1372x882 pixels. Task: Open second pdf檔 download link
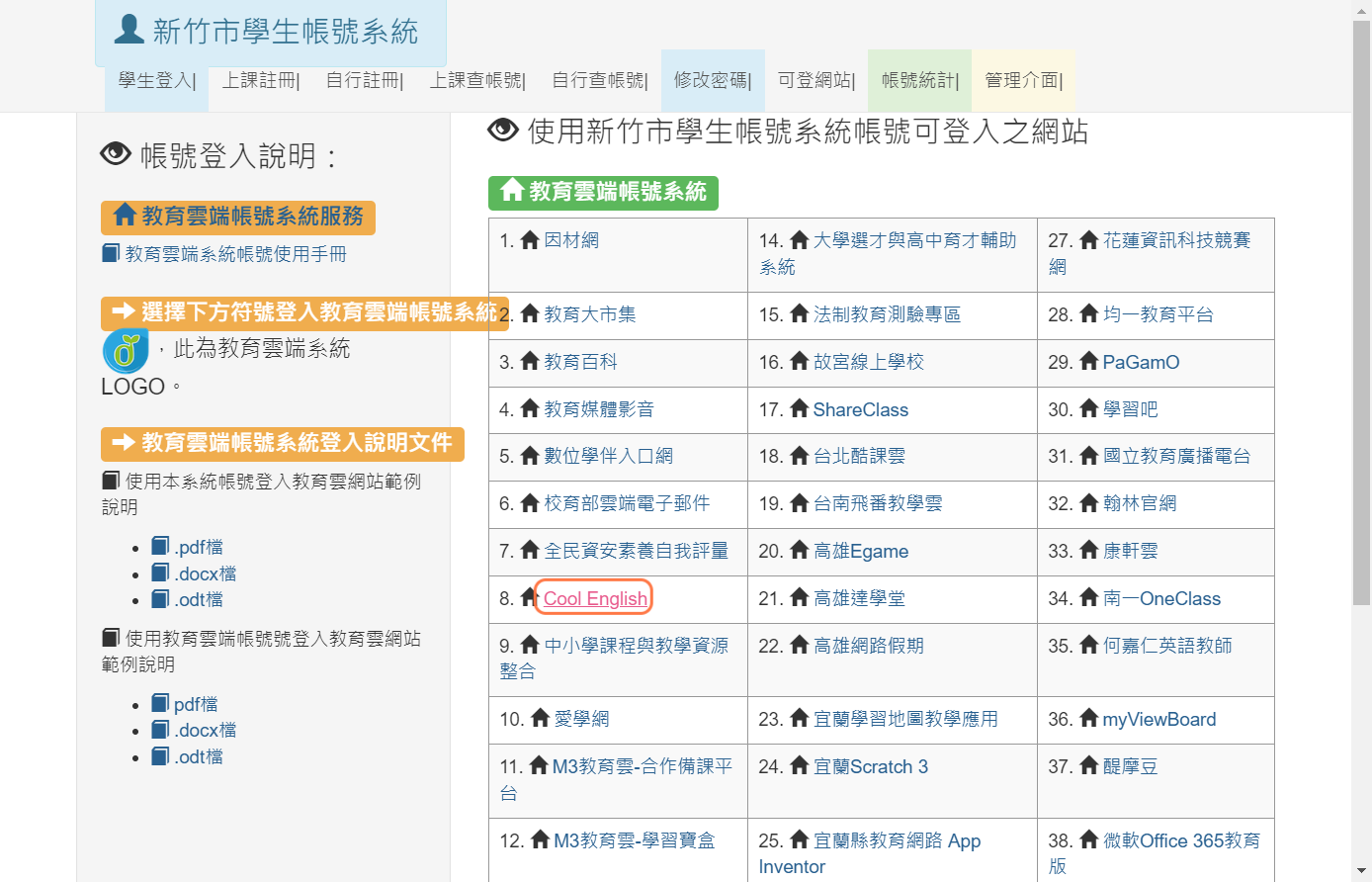point(196,704)
